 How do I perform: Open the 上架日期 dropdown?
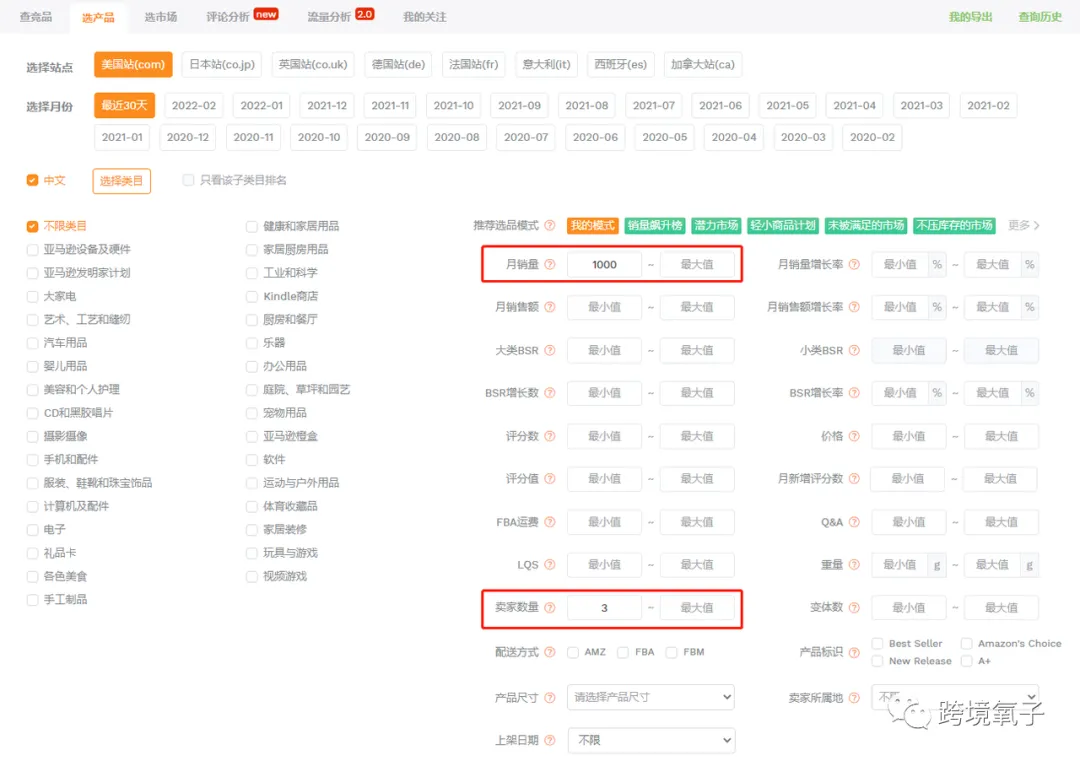tap(651, 740)
